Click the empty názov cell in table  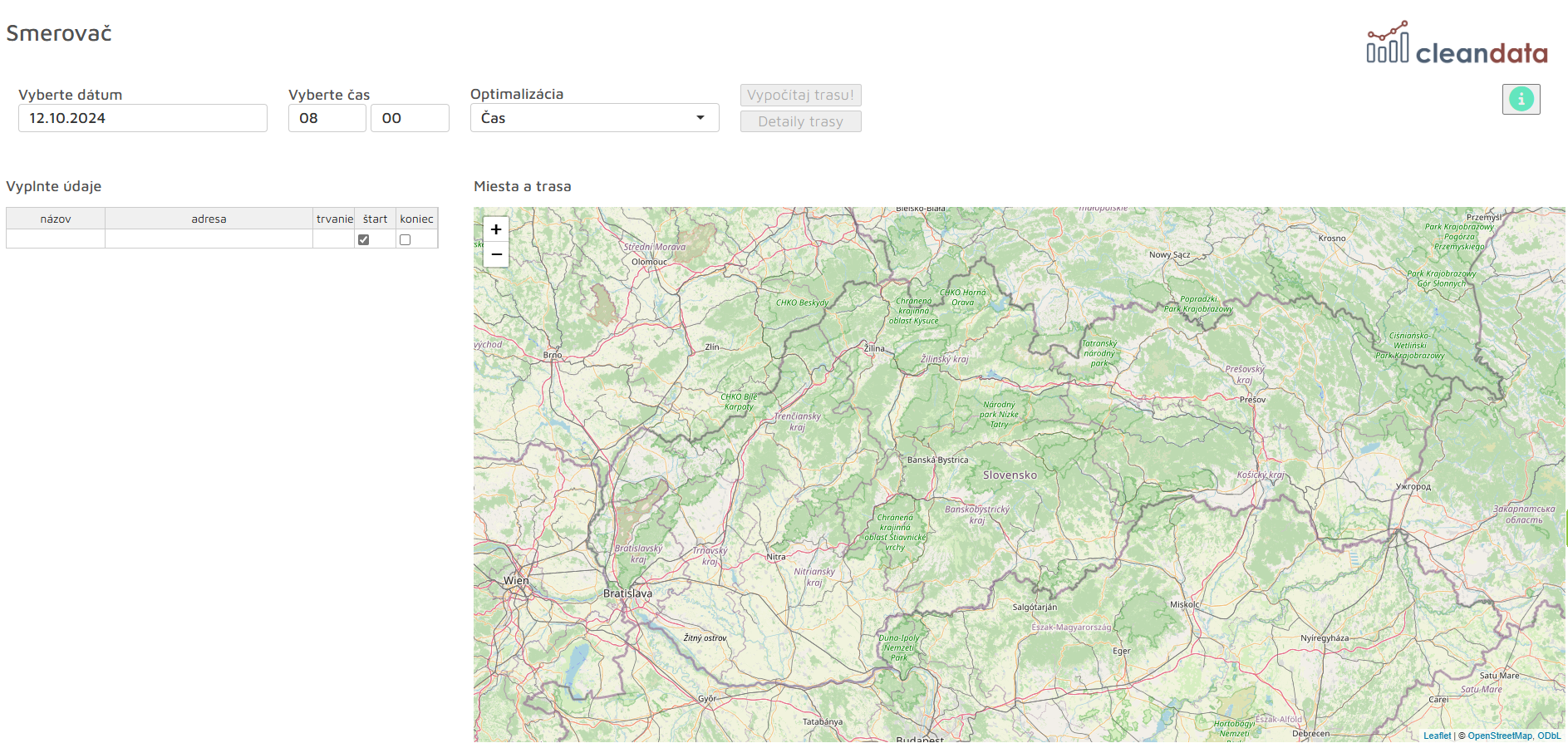click(x=56, y=239)
